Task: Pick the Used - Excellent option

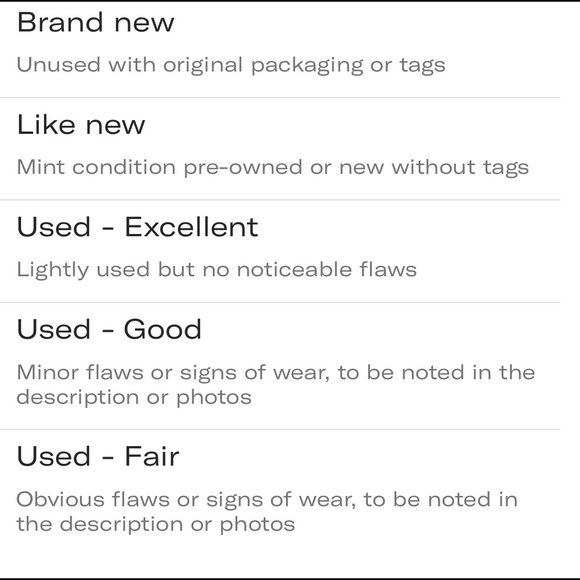Action: (x=280, y=251)
